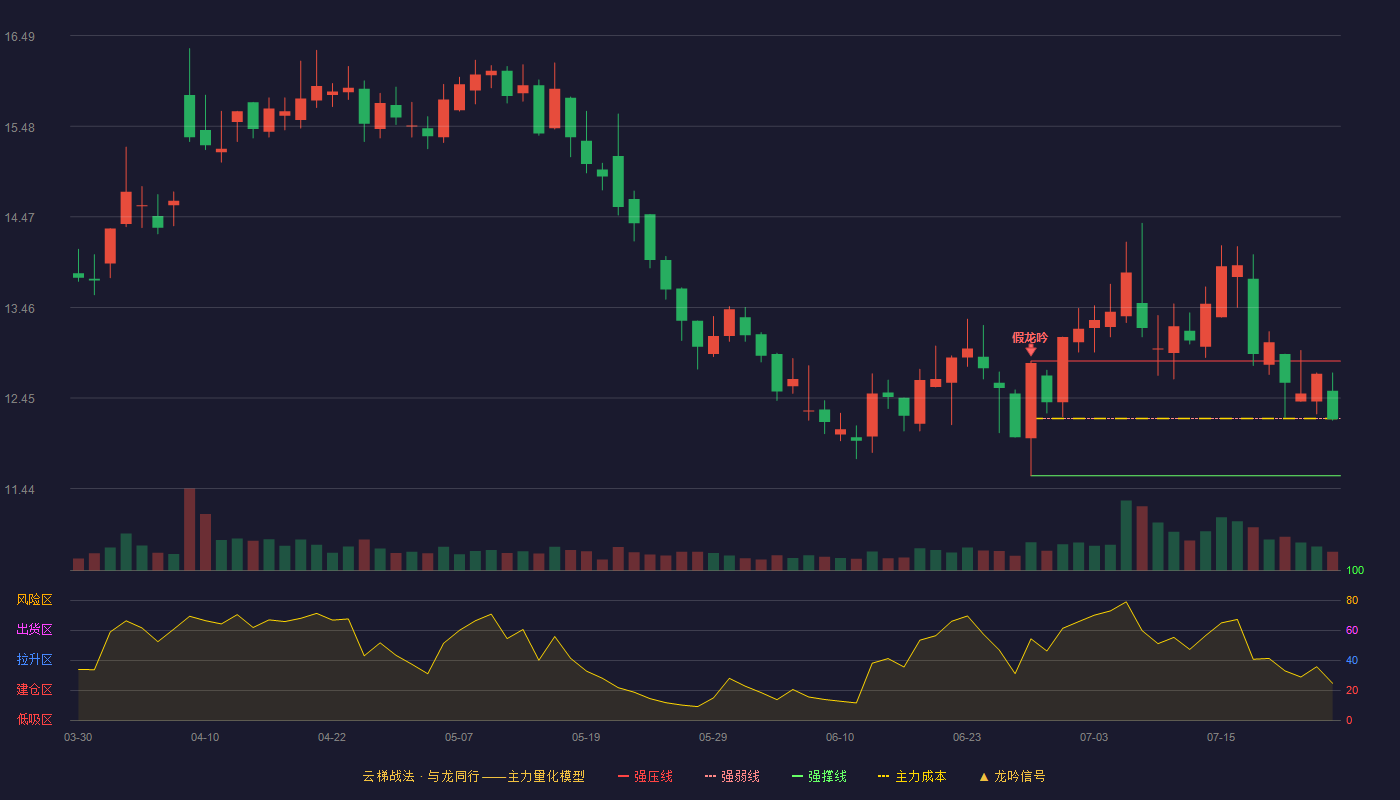Click the red 20 indicator axis value
The height and width of the screenshot is (800, 1400).
1352,690
